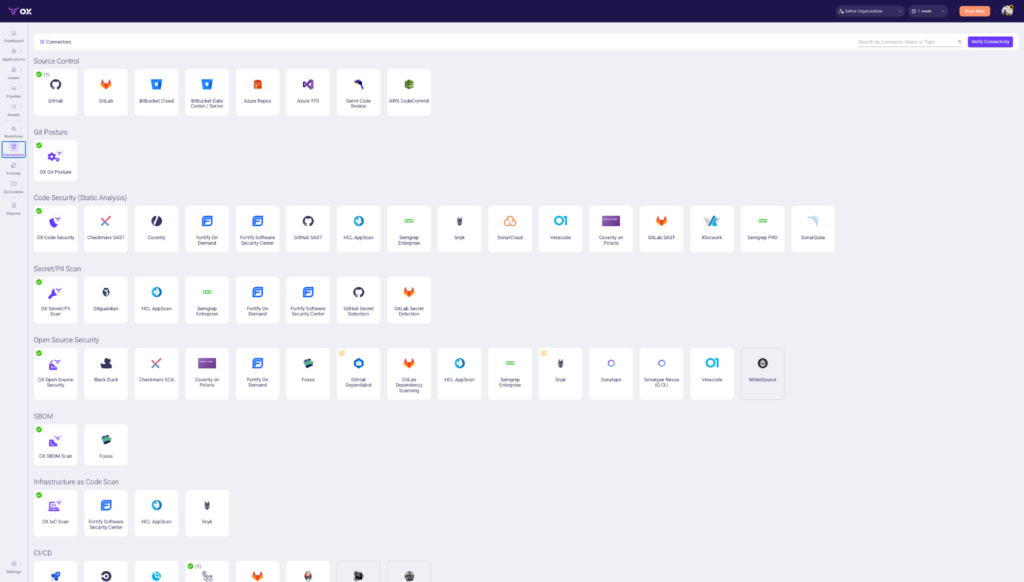
Task: Select Semgrep Enterprise in Secret/PII Scan
Action: (x=207, y=300)
